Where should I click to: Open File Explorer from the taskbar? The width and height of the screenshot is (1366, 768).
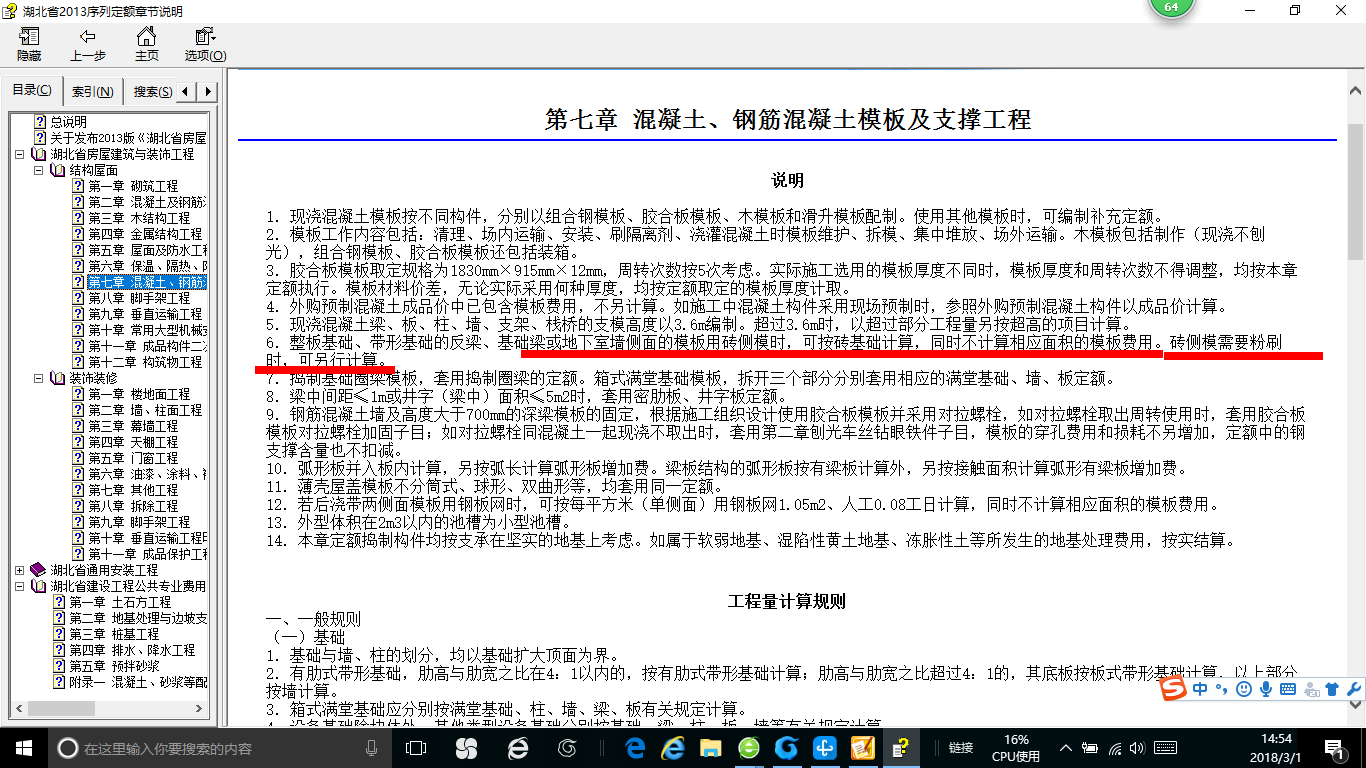click(x=711, y=747)
